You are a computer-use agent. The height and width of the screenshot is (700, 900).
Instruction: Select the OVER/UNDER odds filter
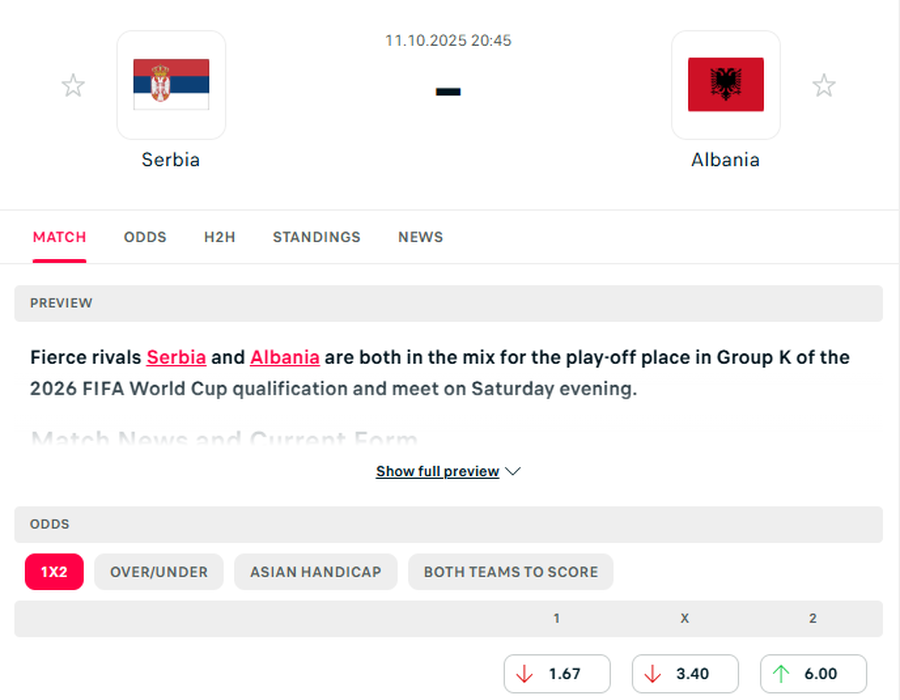click(x=159, y=572)
